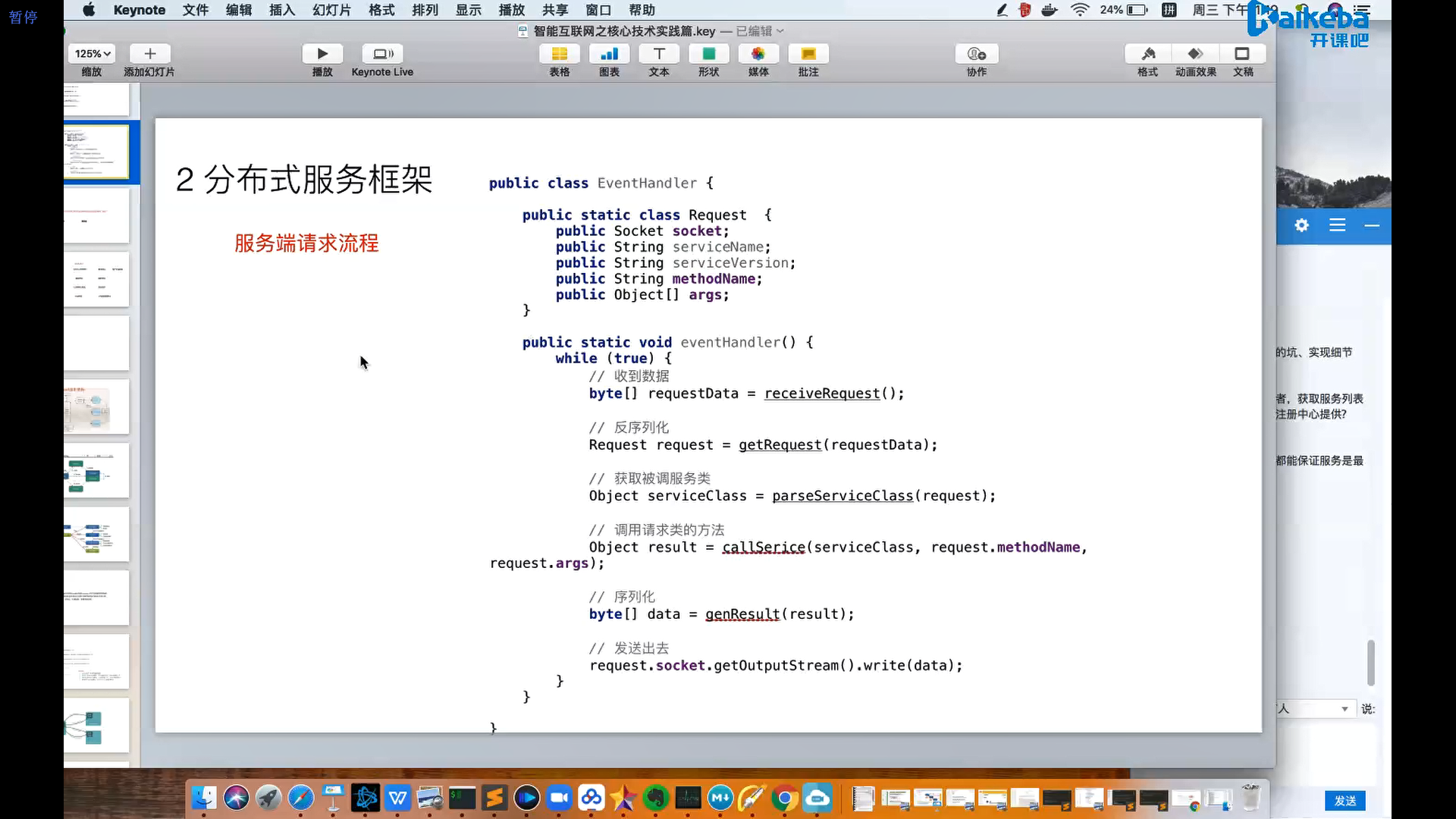The width and height of the screenshot is (1456, 819).
Task: Toggle the 文稿 document inspector
Action: pyautogui.click(x=1242, y=54)
